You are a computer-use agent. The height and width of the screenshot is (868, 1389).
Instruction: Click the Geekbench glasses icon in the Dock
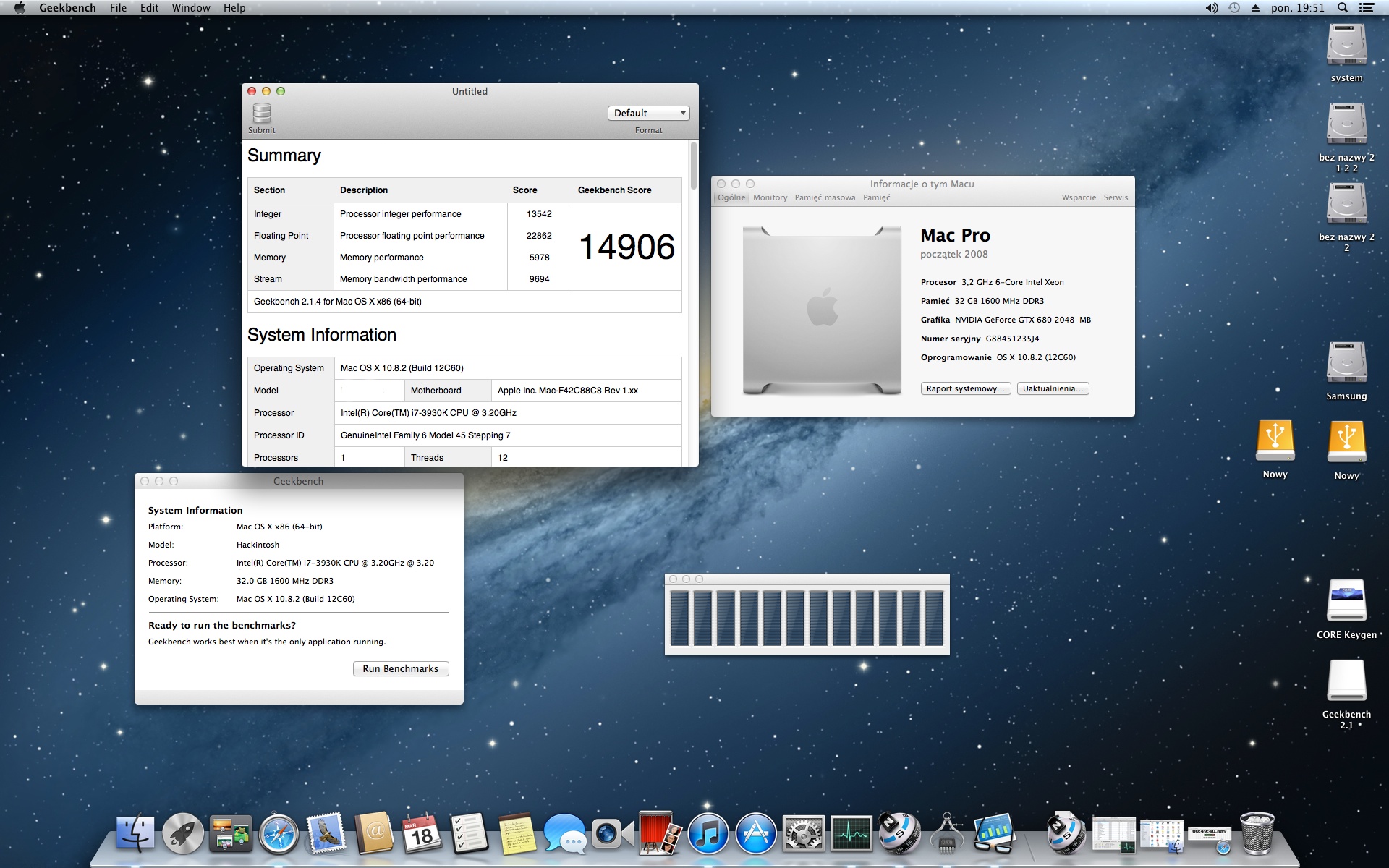click(x=995, y=833)
